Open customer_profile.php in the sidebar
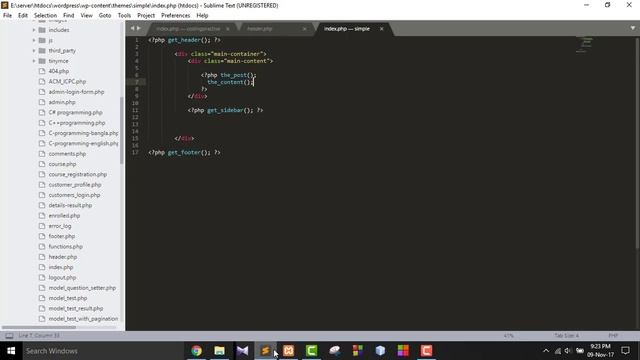Image resolution: width=640 pixels, height=360 pixels. [x=75, y=184]
